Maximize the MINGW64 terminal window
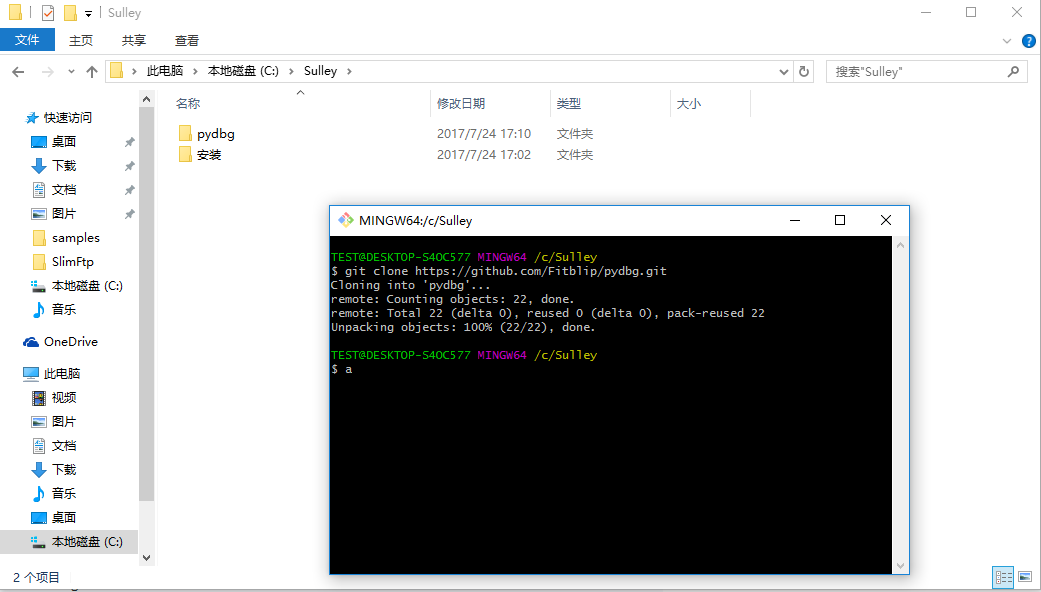This screenshot has height=592, width=1041. click(x=840, y=220)
